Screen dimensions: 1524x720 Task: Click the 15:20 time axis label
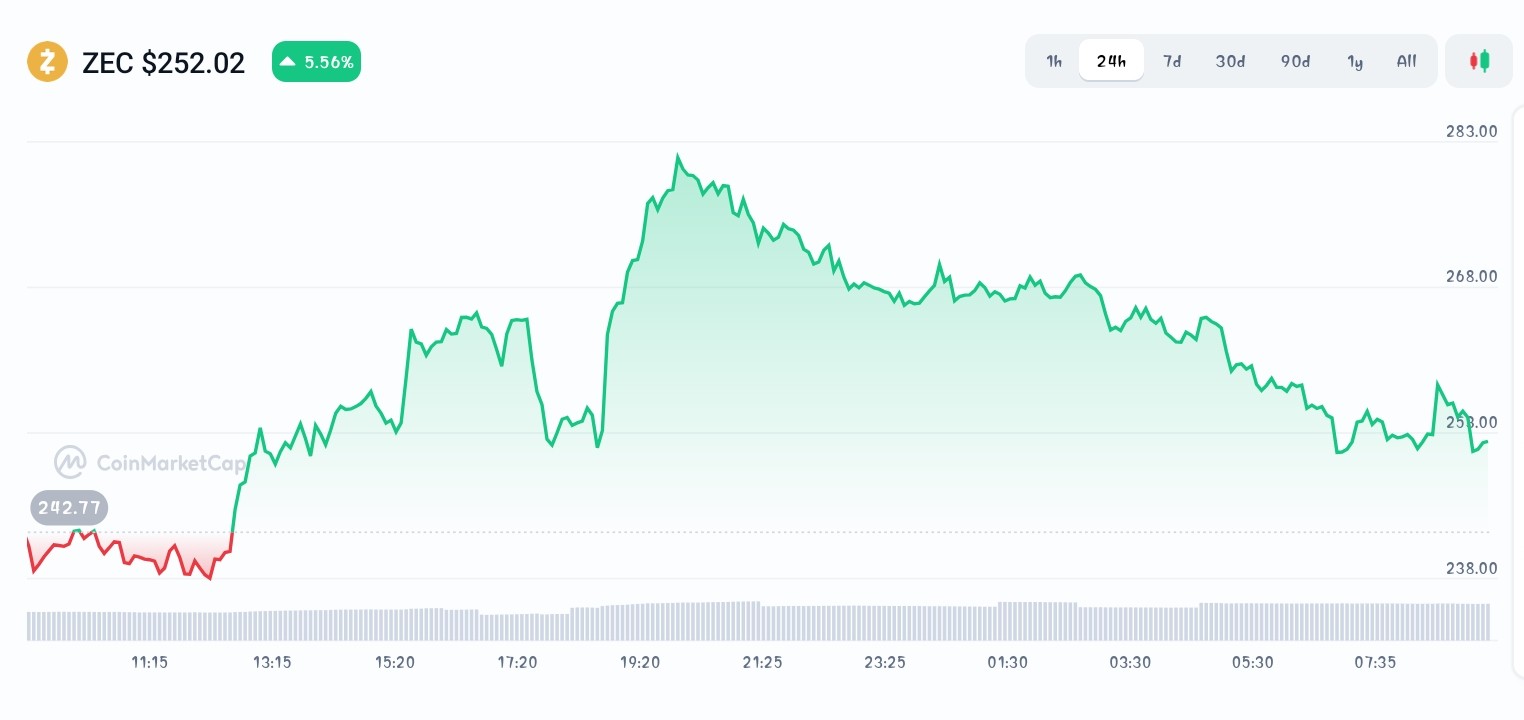point(395,662)
